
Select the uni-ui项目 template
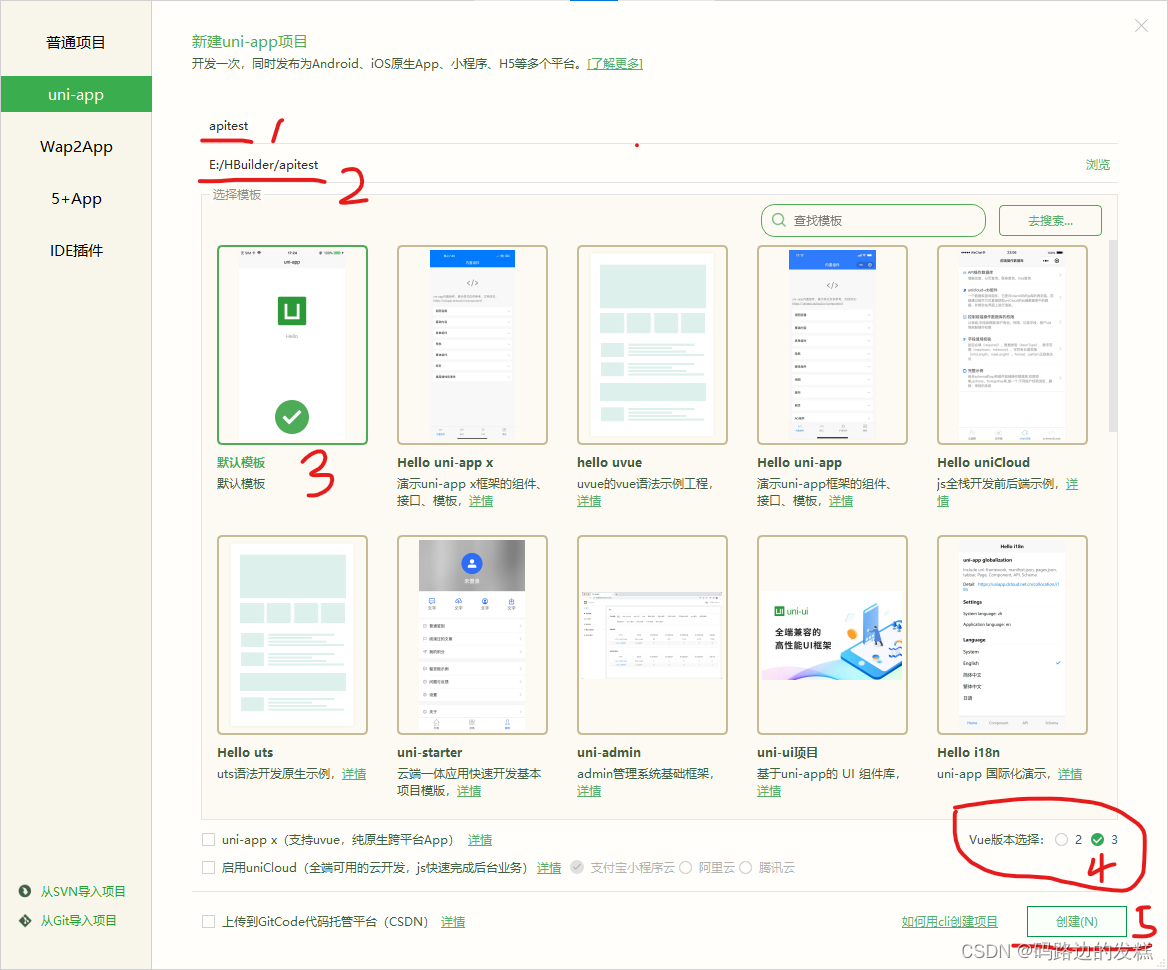832,635
